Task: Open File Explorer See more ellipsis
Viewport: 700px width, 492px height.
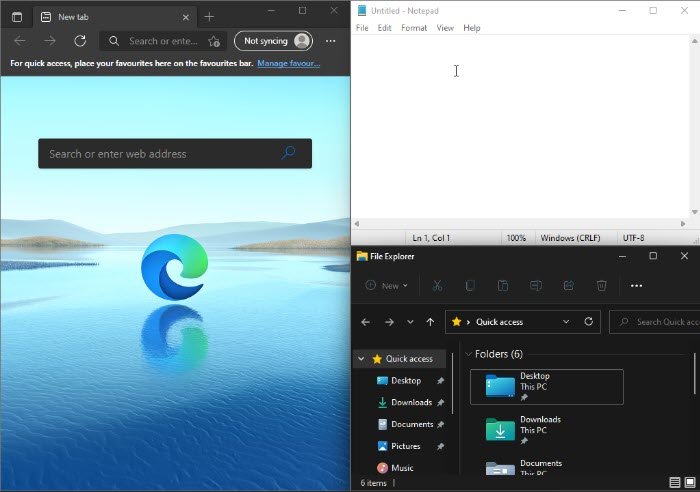Action: (x=636, y=286)
